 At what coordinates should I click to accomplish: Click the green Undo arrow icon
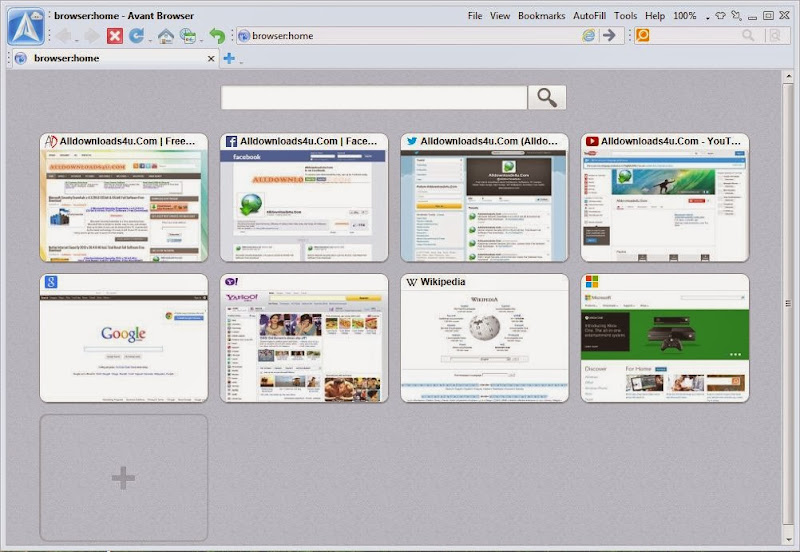click(217, 36)
